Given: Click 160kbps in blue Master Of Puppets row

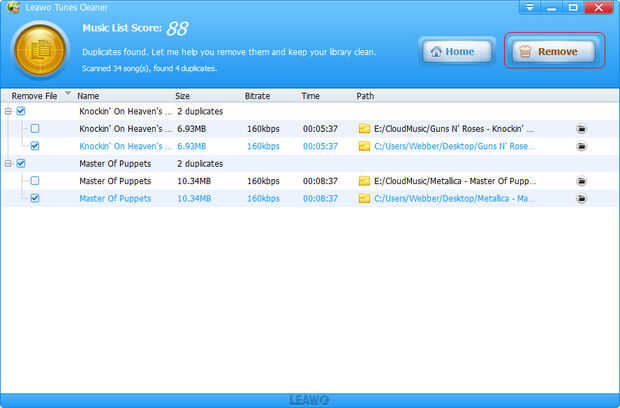Looking at the screenshot, I should (x=263, y=198).
